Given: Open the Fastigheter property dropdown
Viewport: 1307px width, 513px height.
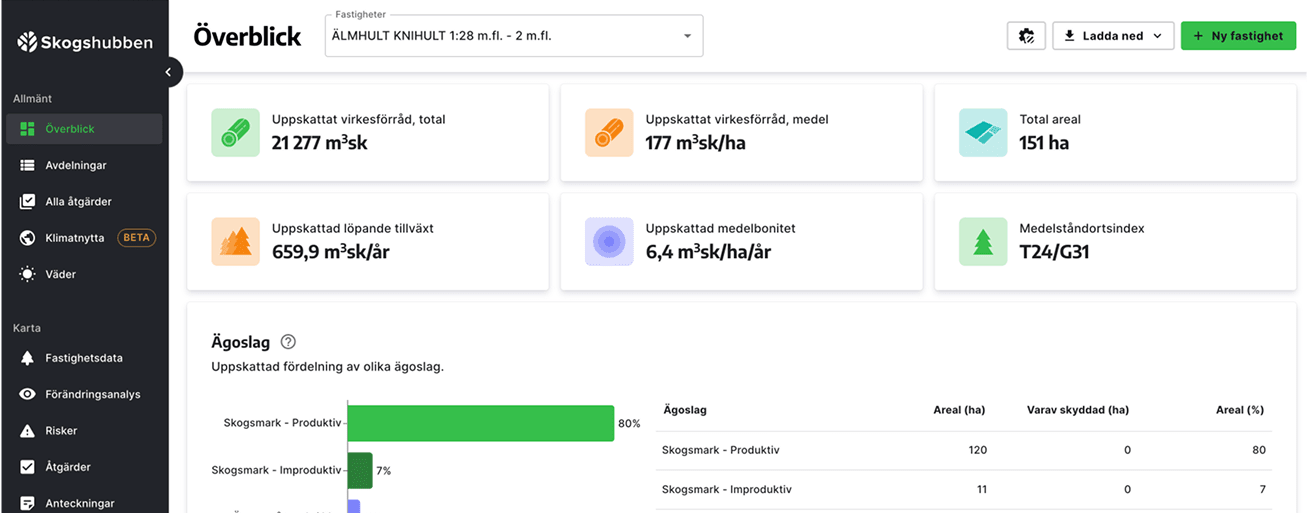Looking at the screenshot, I should [513, 36].
